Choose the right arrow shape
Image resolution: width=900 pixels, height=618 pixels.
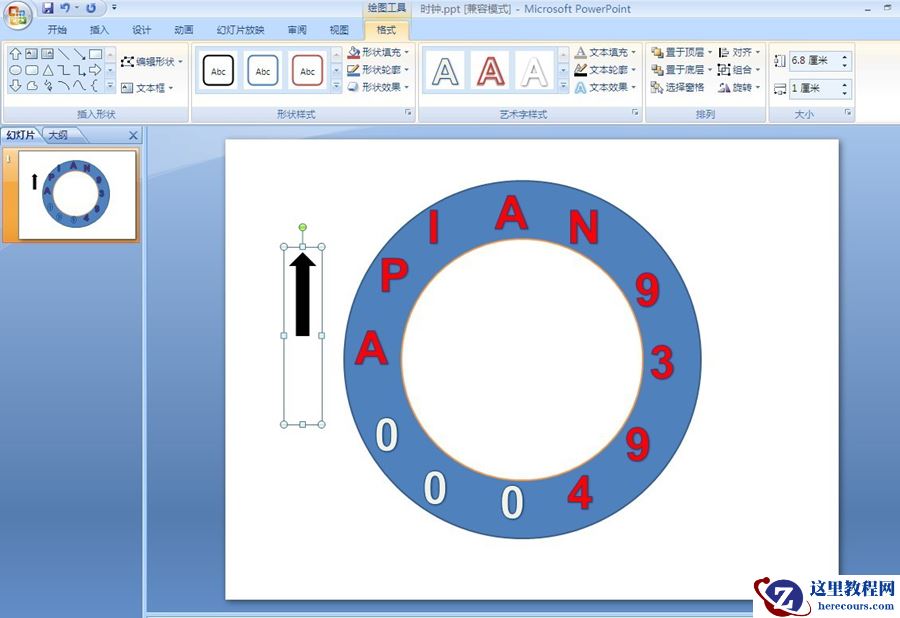pyautogui.click(x=96, y=70)
